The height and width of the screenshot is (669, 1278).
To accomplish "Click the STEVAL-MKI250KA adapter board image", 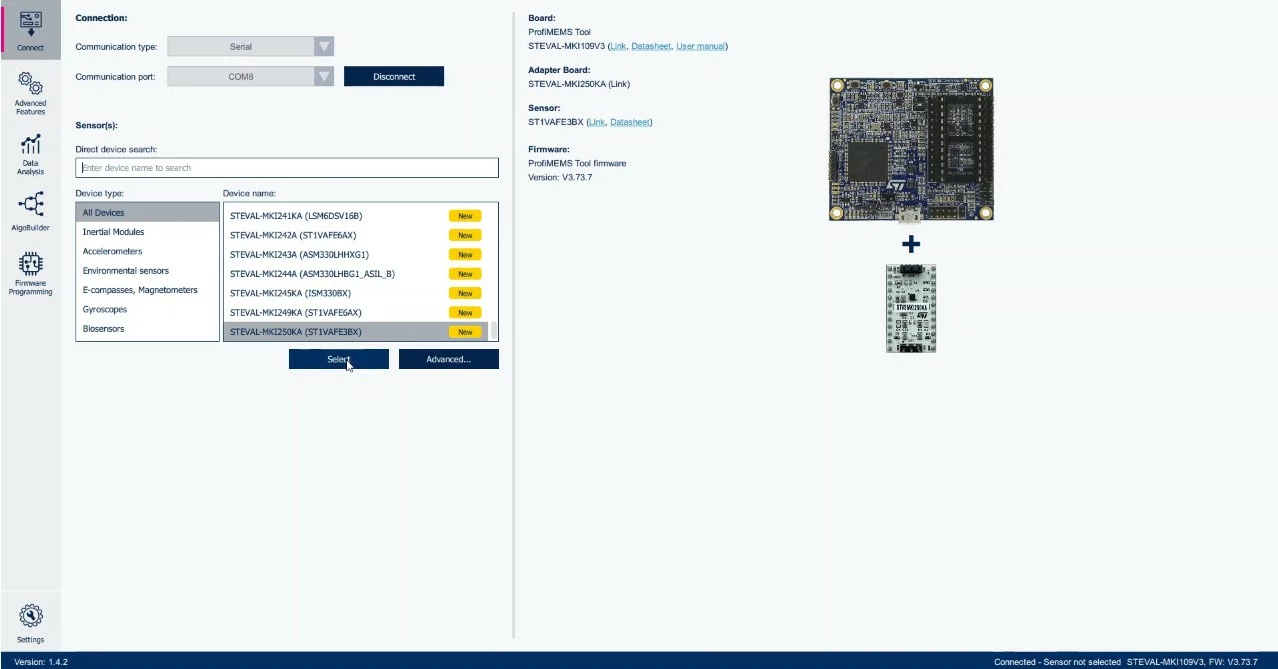I will (x=911, y=308).
